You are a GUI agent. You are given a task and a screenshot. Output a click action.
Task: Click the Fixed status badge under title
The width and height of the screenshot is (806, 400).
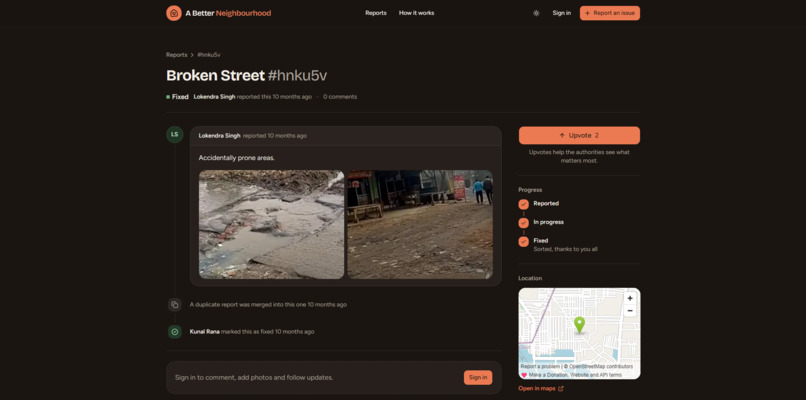[x=177, y=97]
